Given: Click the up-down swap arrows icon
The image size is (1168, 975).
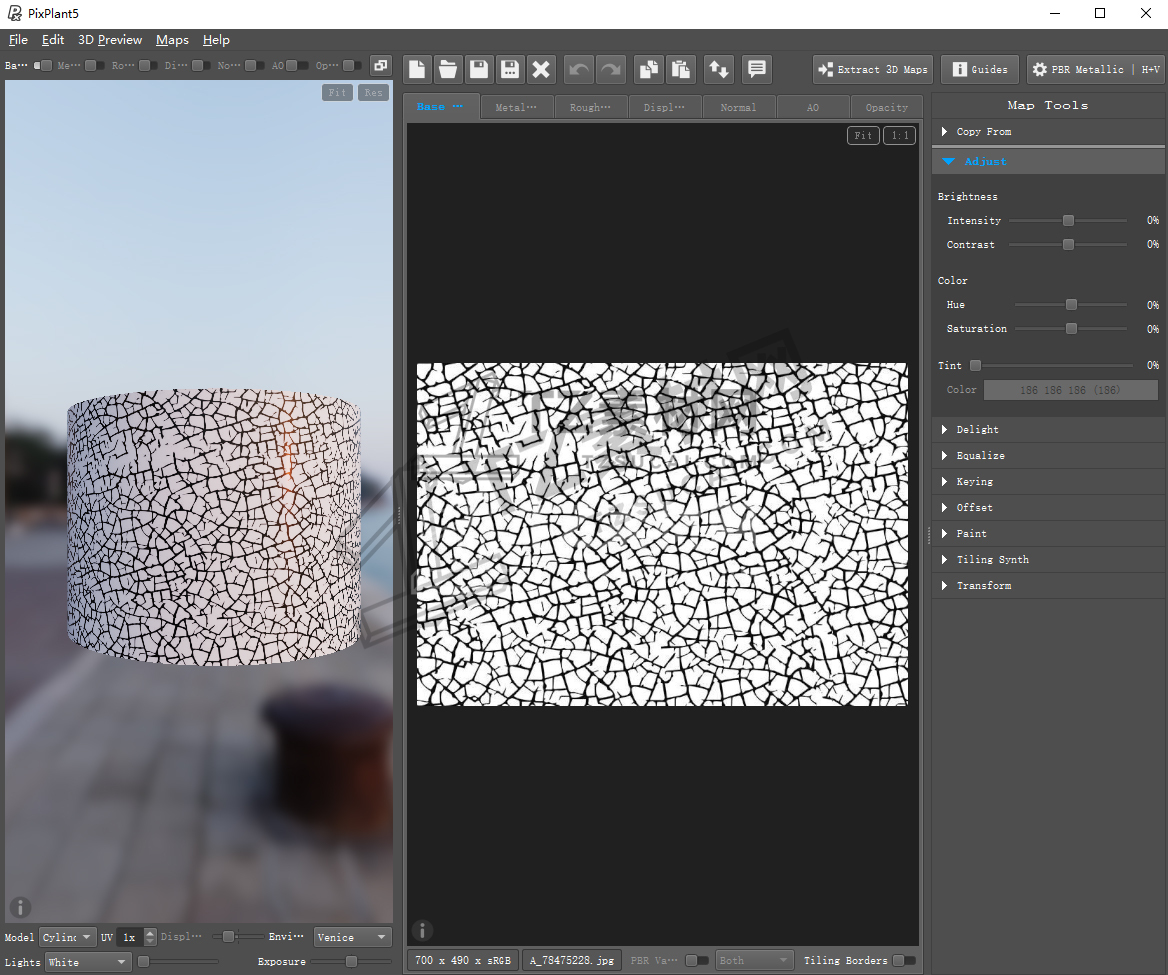Looking at the screenshot, I should 718,69.
